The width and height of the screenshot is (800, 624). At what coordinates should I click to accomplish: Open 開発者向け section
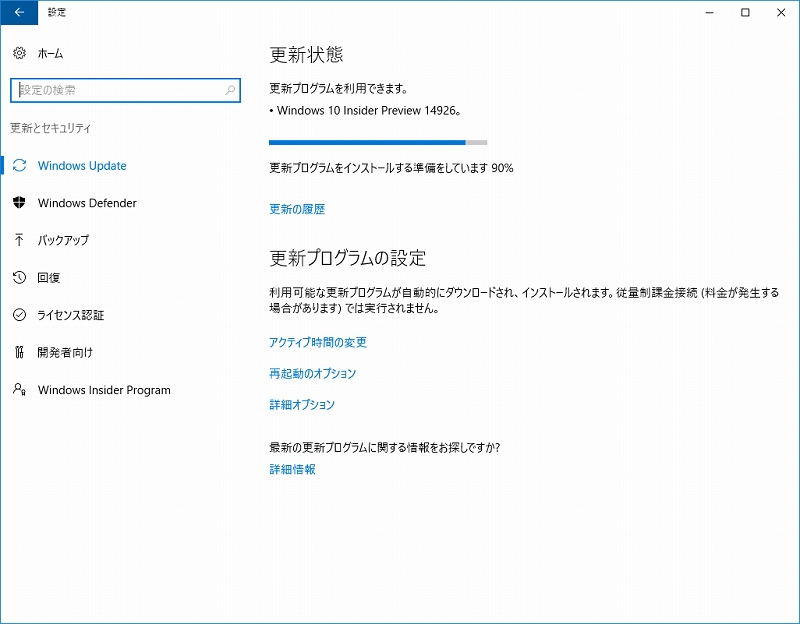tap(65, 353)
